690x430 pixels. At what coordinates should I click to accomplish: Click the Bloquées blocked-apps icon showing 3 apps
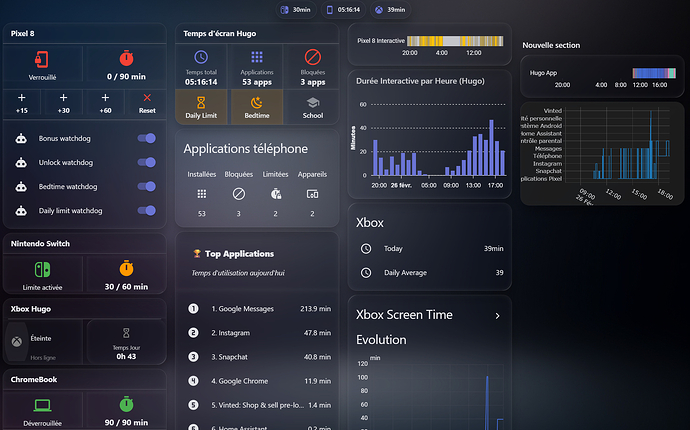tap(312, 58)
